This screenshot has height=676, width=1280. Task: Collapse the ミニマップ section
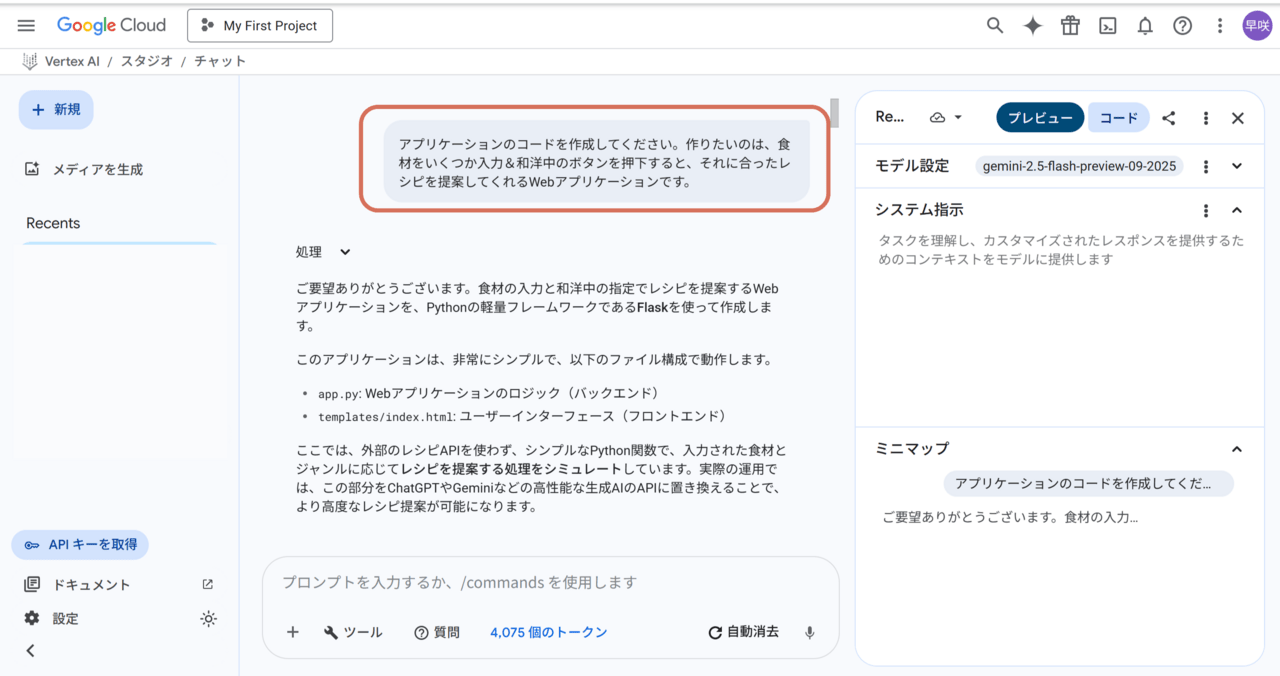tap(1237, 449)
